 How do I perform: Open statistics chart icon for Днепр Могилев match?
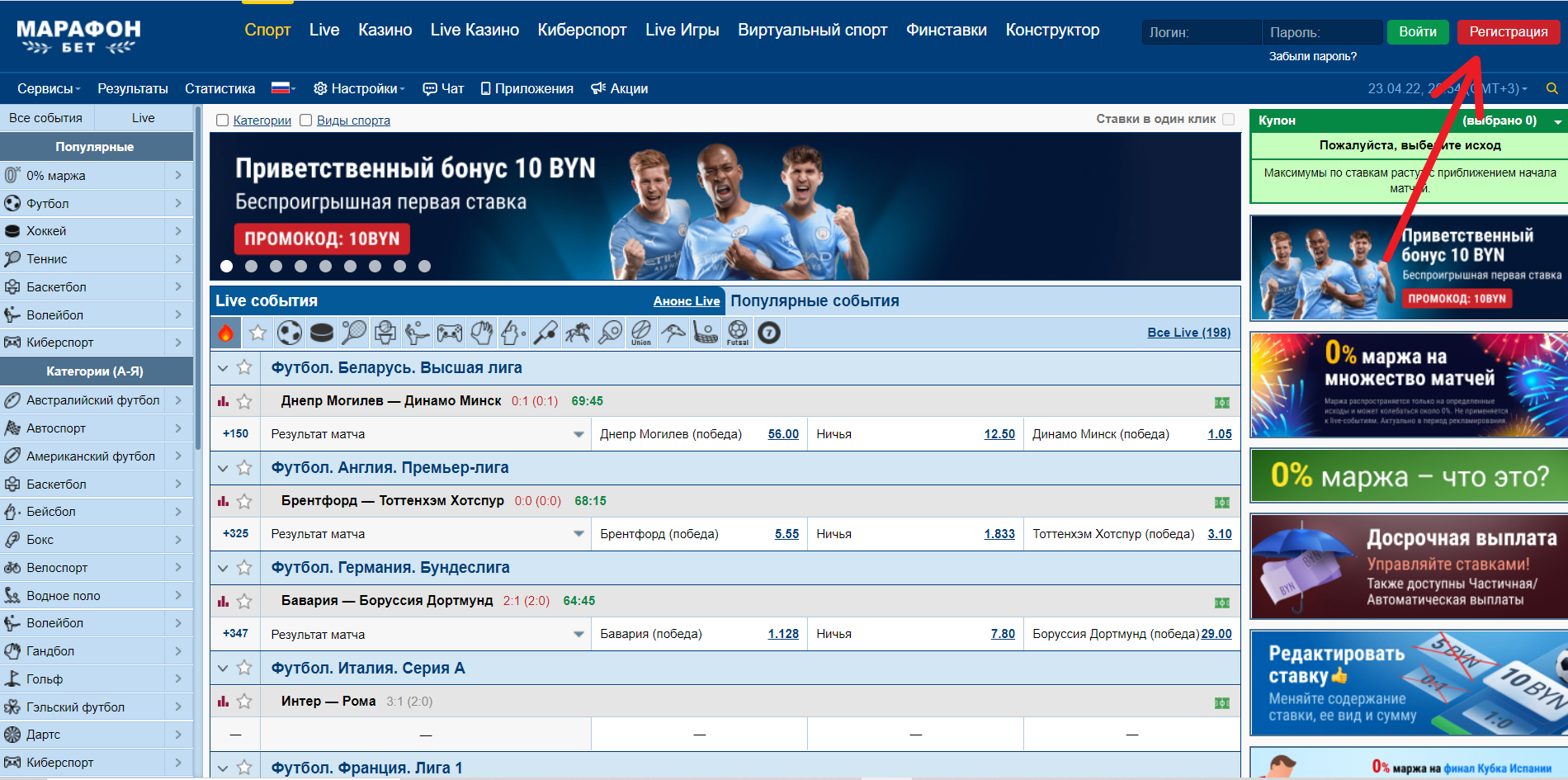coord(223,401)
